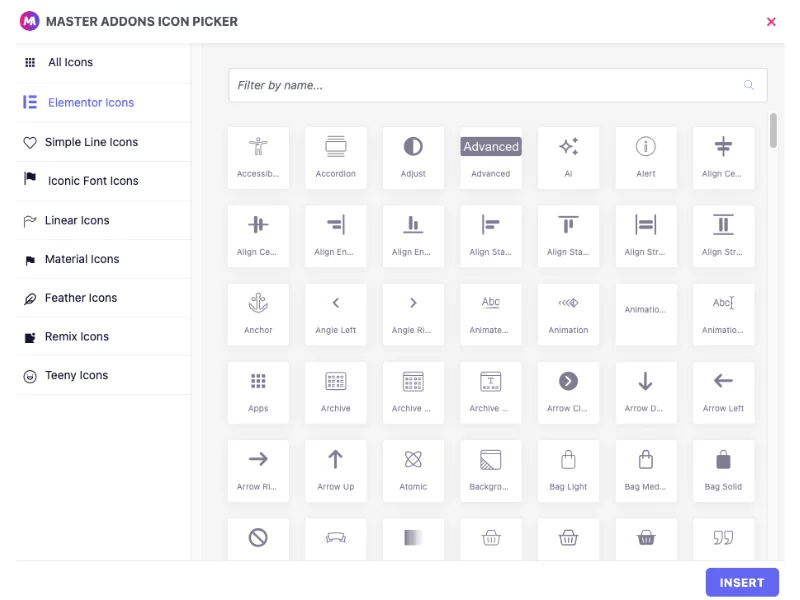This screenshot has height=600, width=800.
Task: Click the icon grid scrollbar thumb
Action: point(773,130)
